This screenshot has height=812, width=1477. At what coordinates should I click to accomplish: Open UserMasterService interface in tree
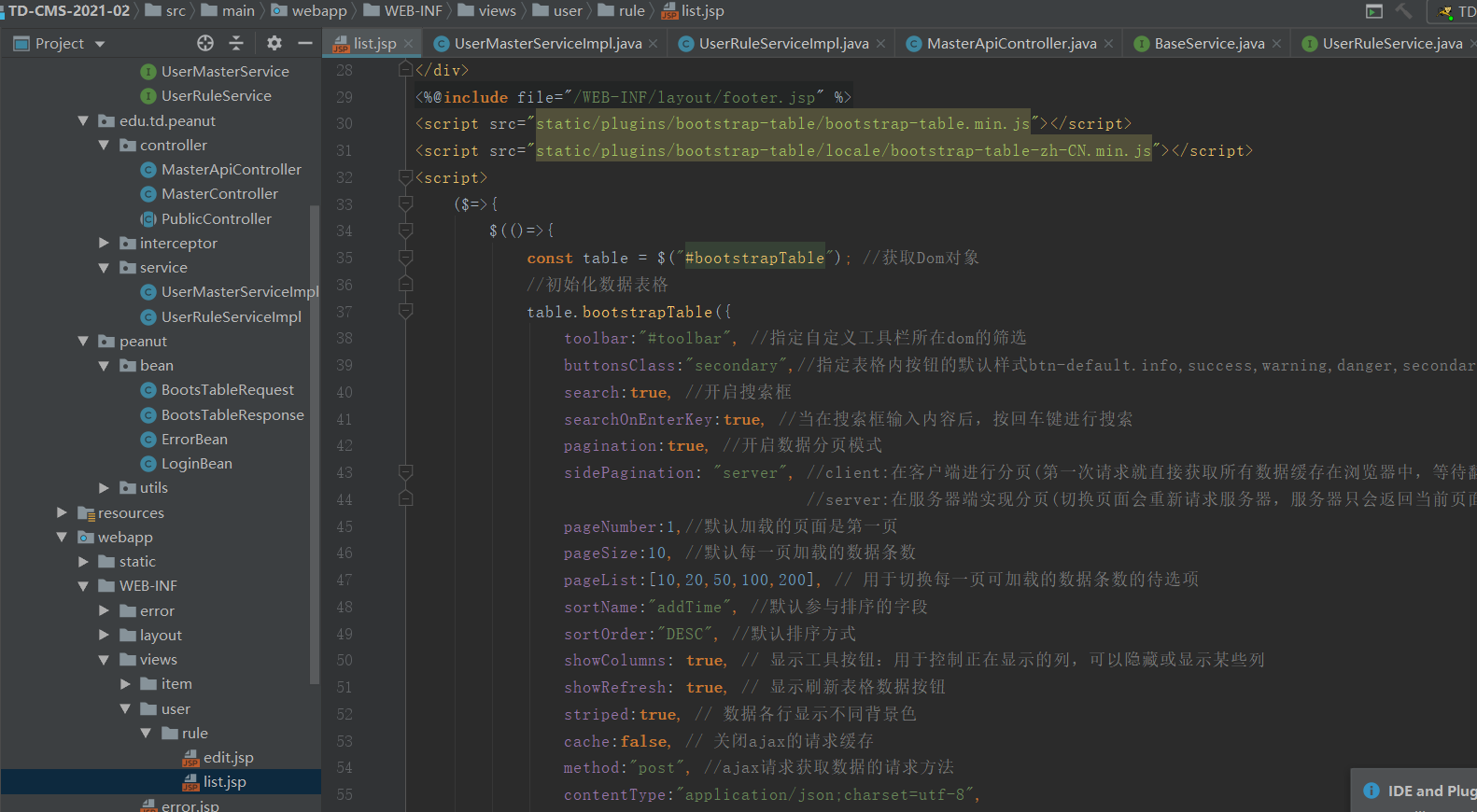225,71
